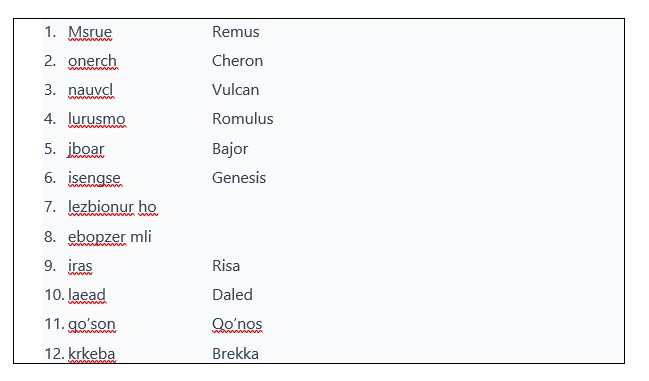Click the answer Daled
Screen dimensions: 649x381
pyautogui.click(x=232, y=295)
